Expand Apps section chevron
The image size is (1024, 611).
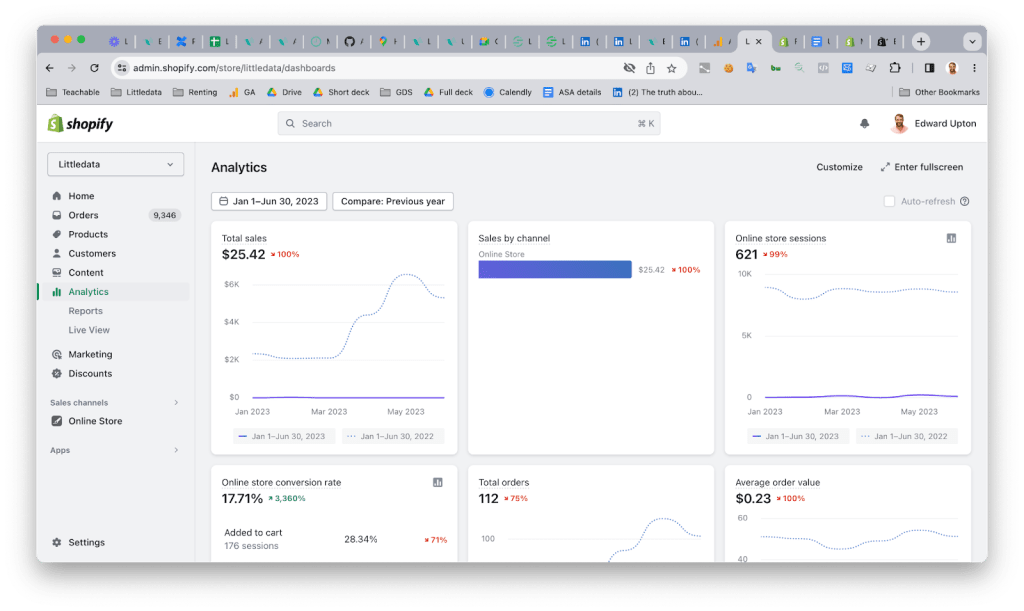[176, 450]
